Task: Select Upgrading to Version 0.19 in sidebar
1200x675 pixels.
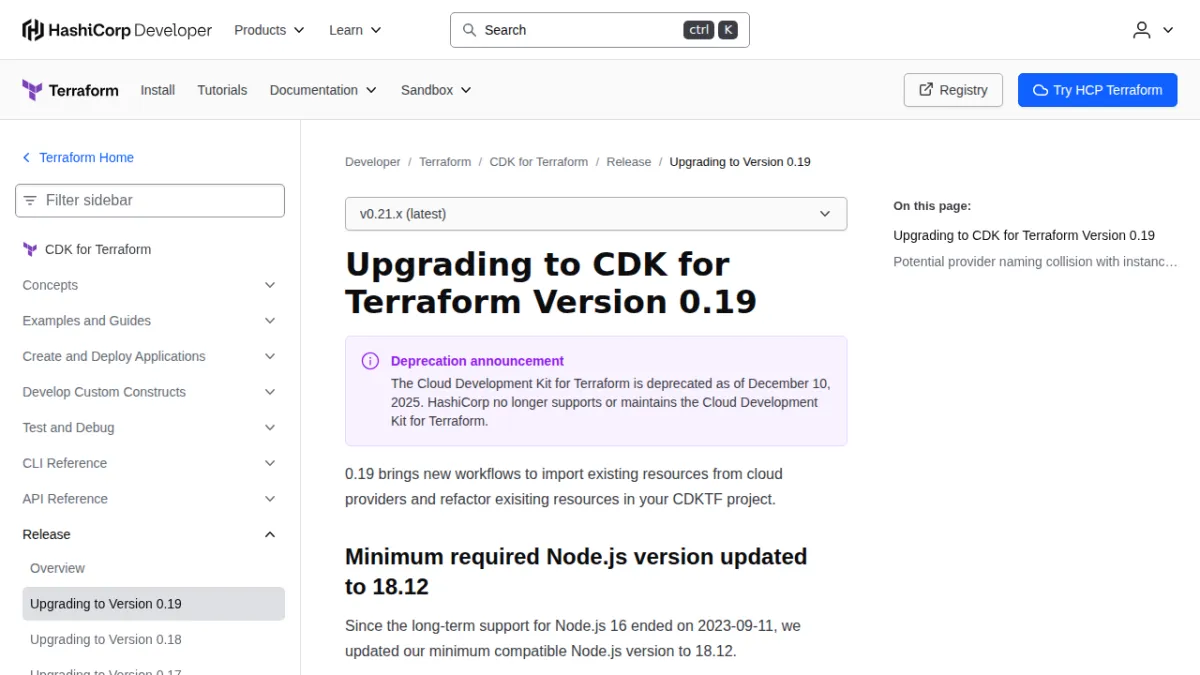Action: pyautogui.click(x=154, y=604)
